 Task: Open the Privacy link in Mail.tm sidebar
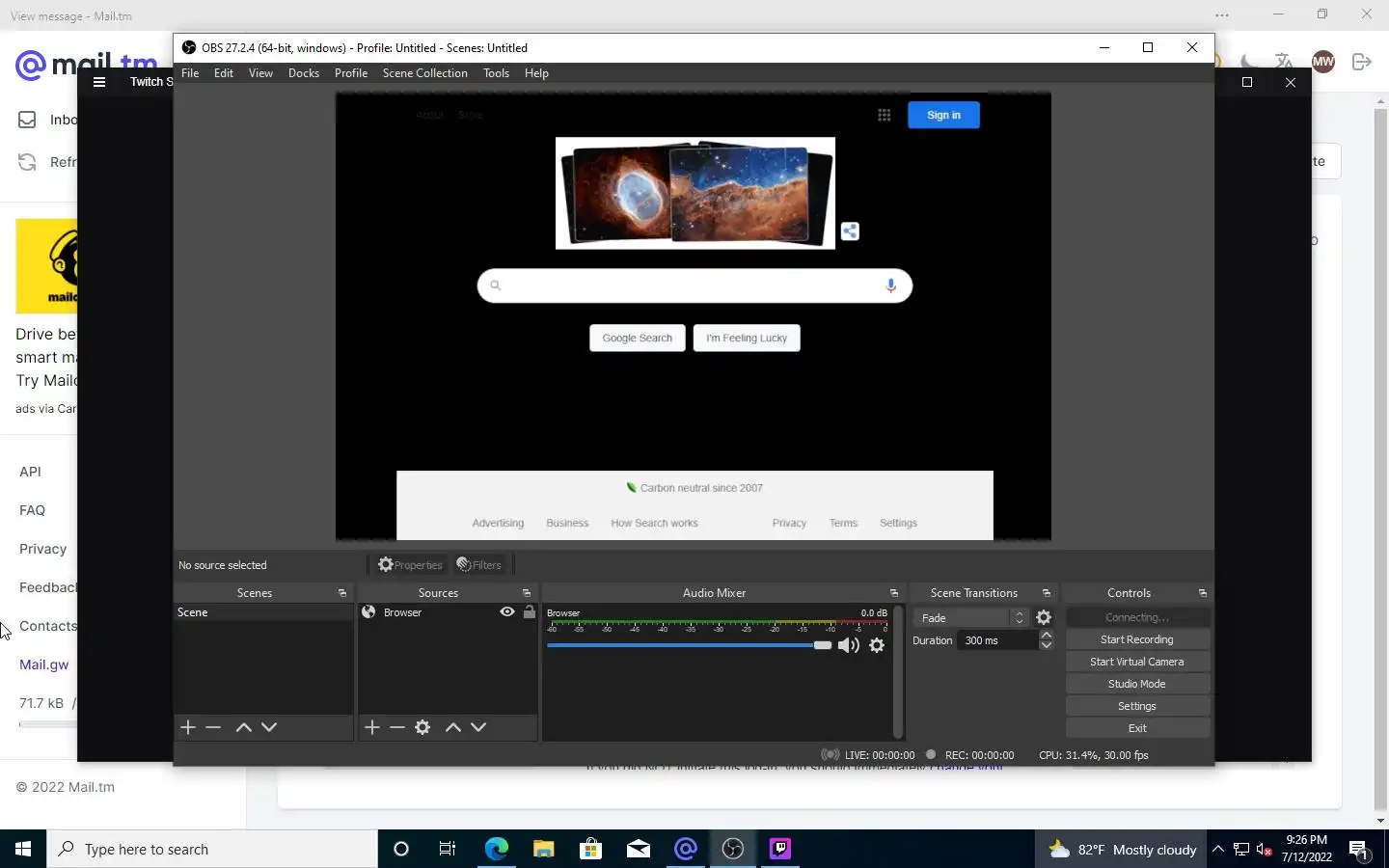[x=43, y=549]
